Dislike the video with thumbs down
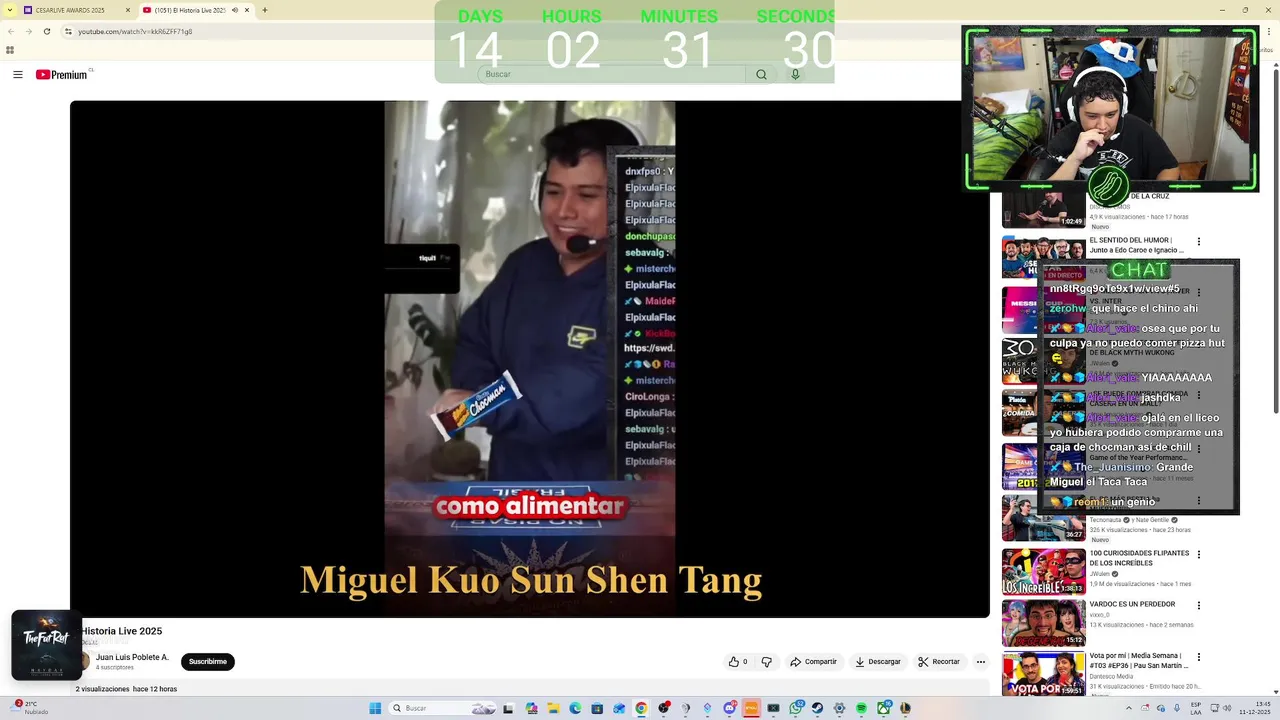This screenshot has height=720, width=1280. click(767, 661)
